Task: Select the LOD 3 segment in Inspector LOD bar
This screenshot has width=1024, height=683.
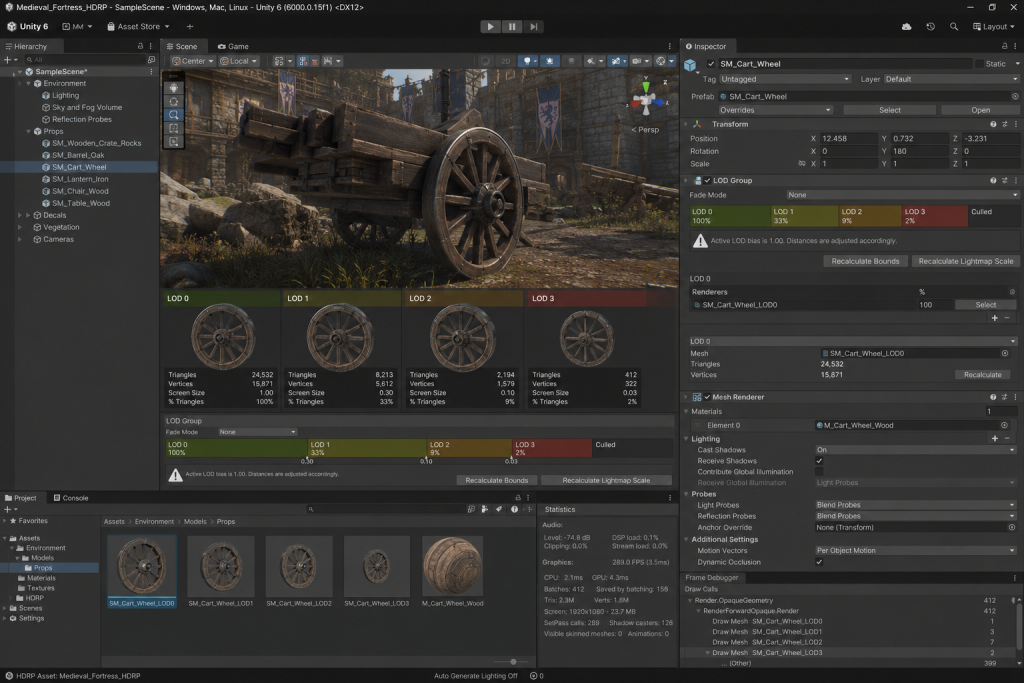Action: (x=935, y=216)
